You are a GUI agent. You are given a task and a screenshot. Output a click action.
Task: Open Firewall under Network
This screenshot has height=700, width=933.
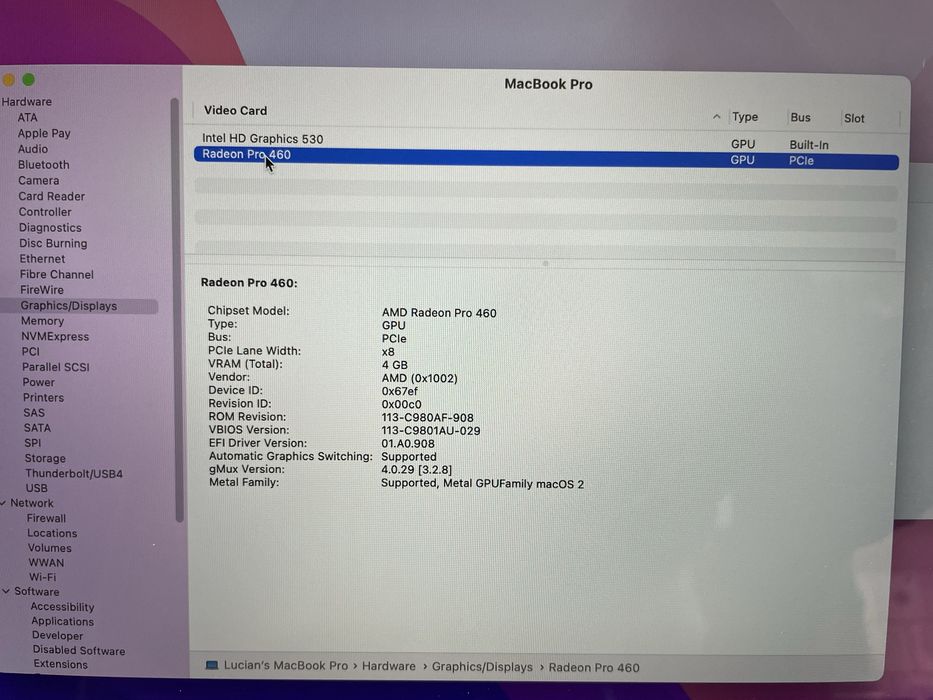(46, 518)
